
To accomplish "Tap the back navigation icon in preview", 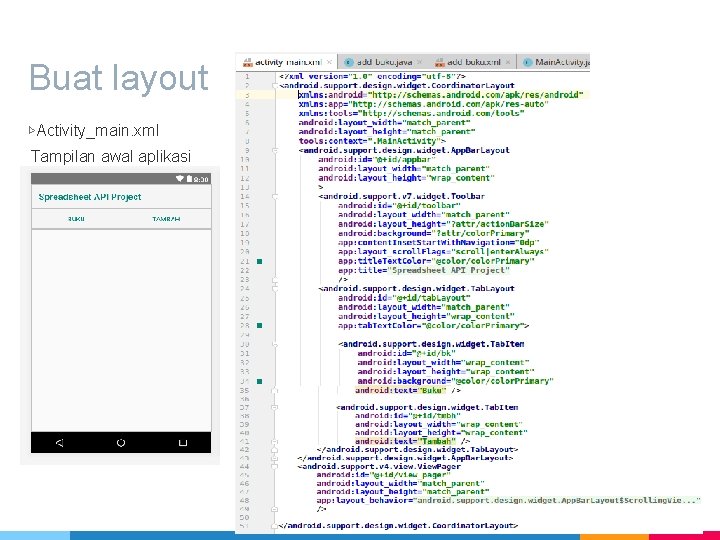I will click(60, 443).
